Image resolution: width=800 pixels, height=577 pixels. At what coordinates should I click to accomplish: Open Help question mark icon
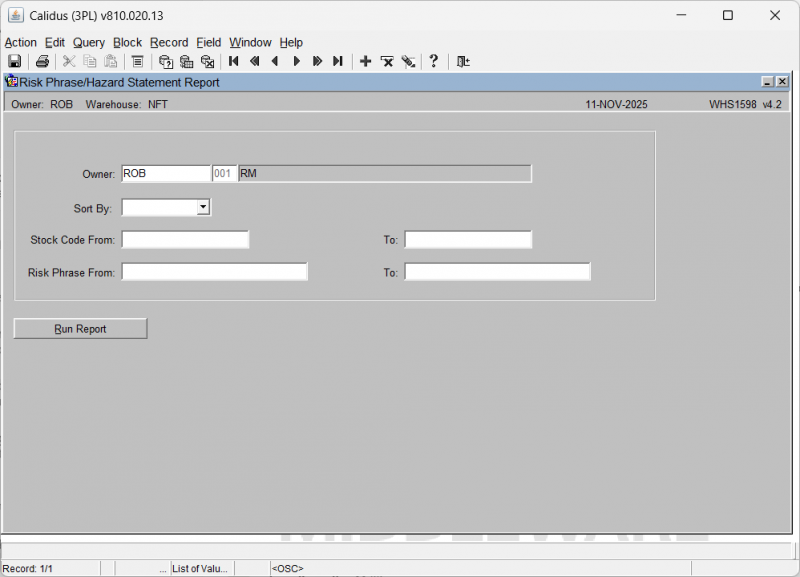pyautogui.click(x=433, y=62)
